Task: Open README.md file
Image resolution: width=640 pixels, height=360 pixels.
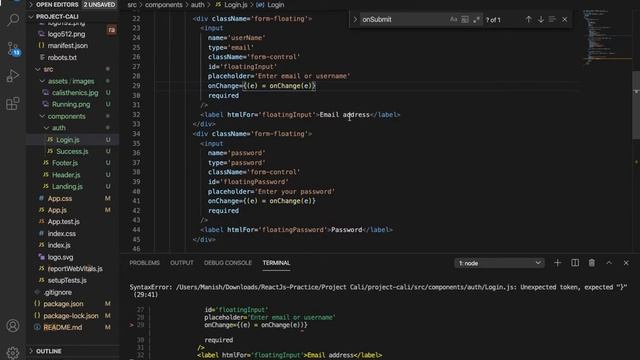Action: point(73,327)
